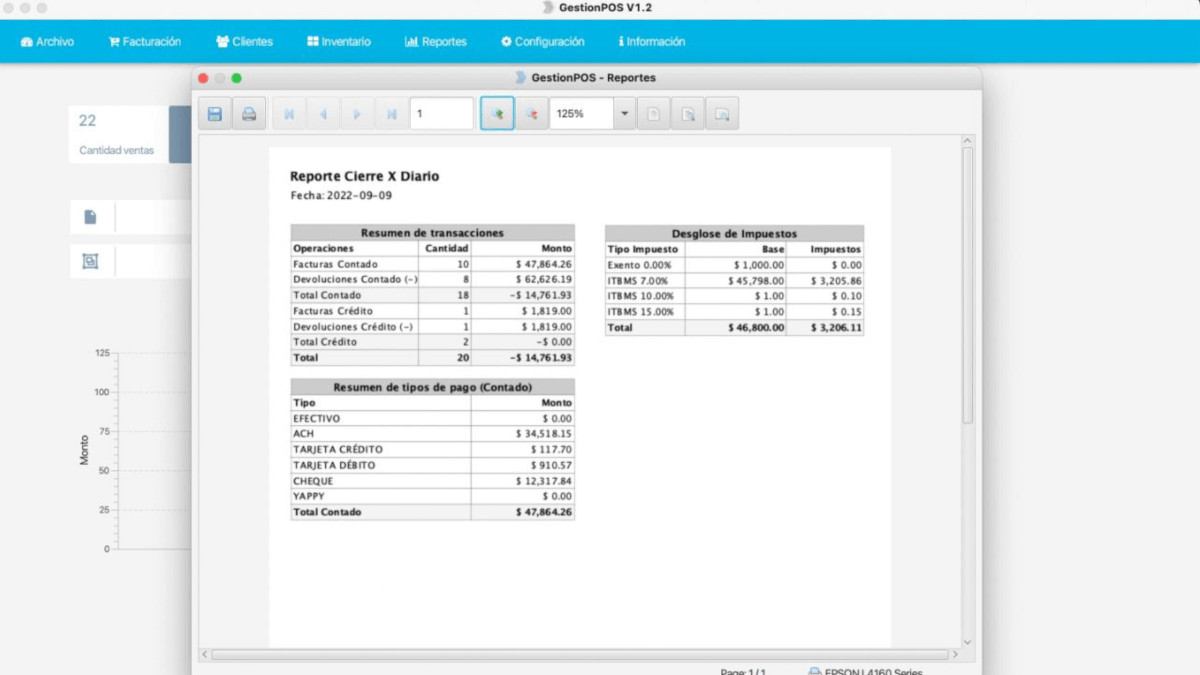This screenshot has height=675, width=1200.
Task: Go to previous report page
Action: pyautogui.click(x=323, y=114)
